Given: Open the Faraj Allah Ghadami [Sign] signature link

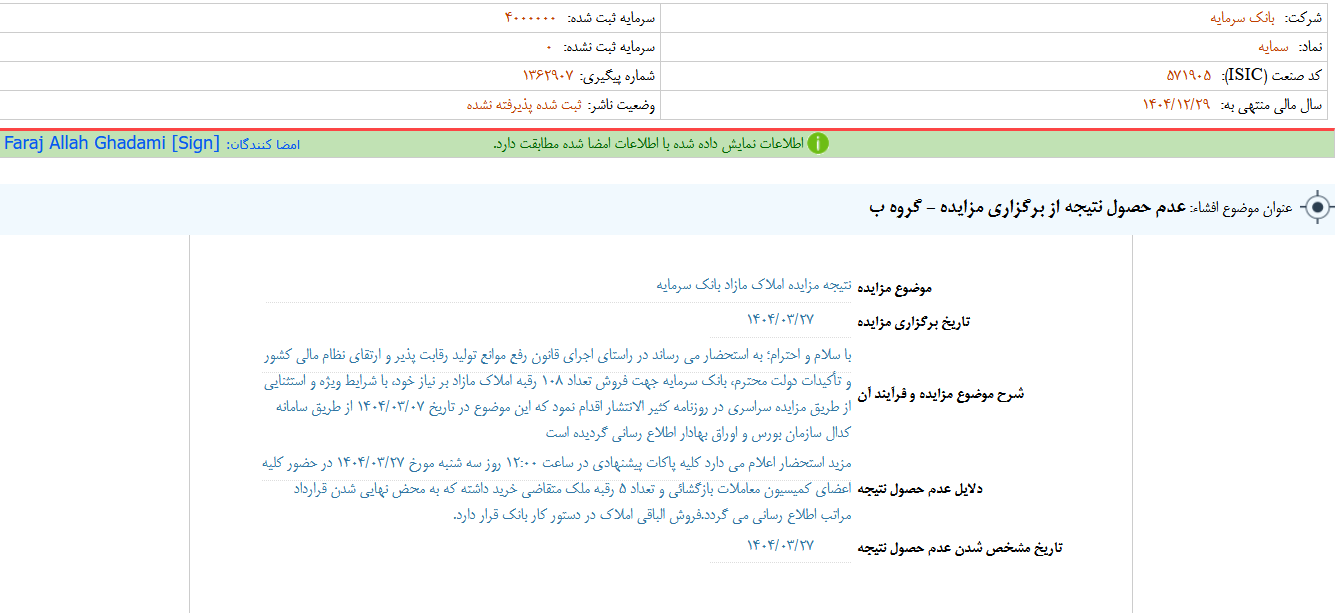Looking at the screenshot, I should [111, 143].
